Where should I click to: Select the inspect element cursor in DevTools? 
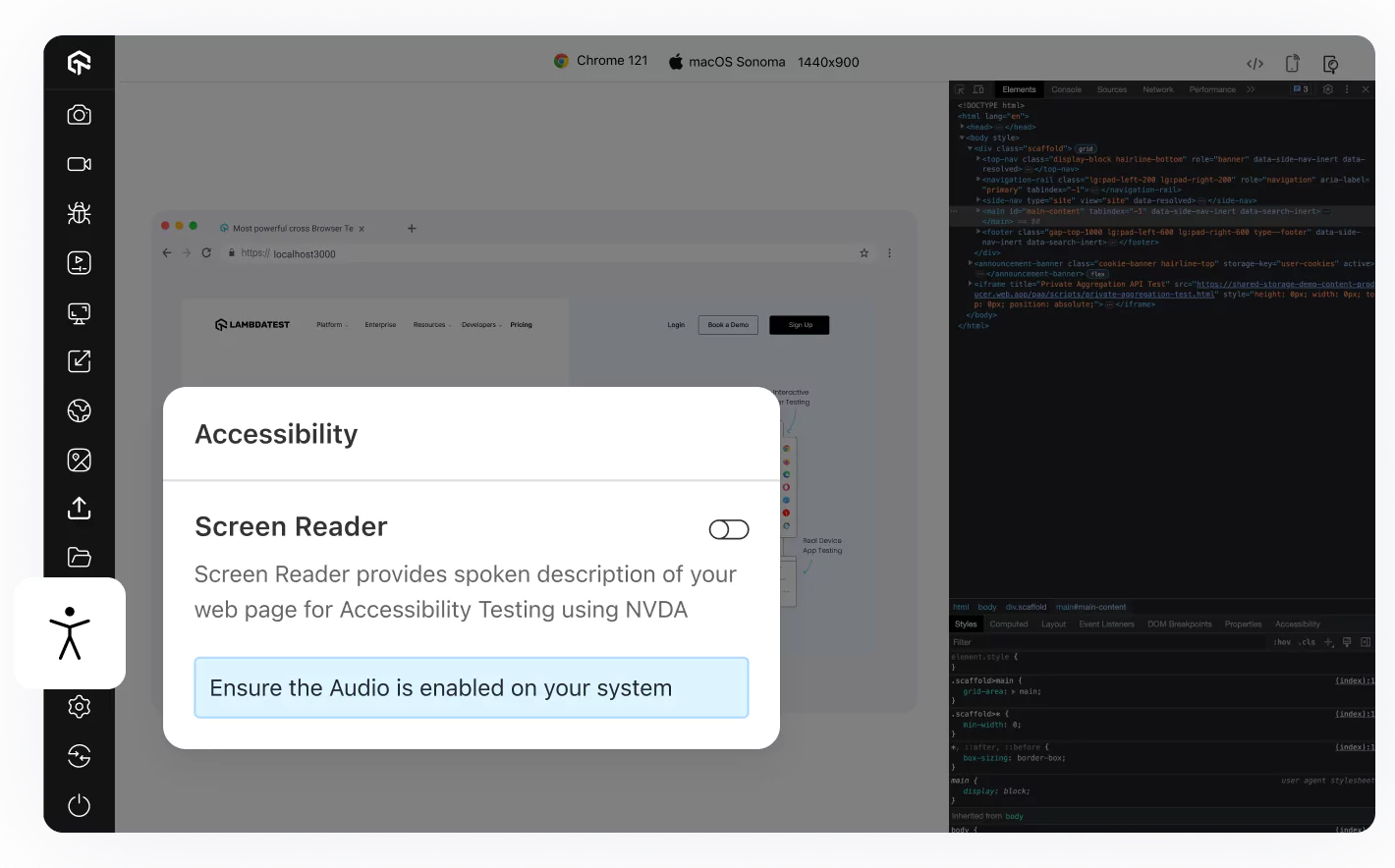click(960, 89)
